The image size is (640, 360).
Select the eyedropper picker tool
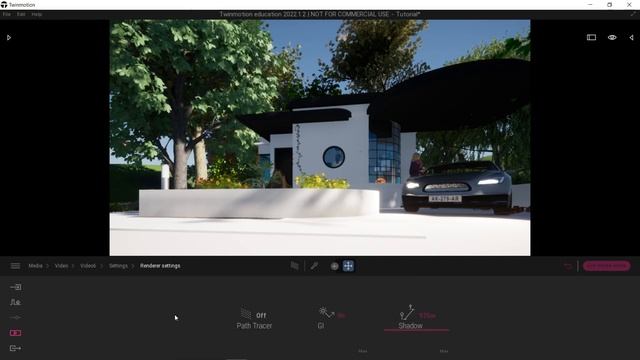click(314, 266)
